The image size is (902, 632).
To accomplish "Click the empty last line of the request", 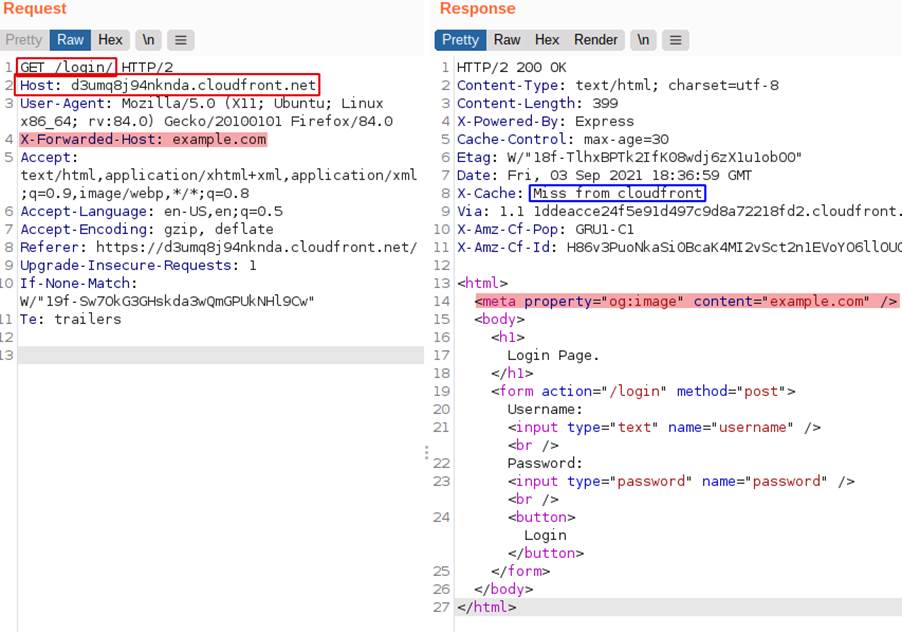I will pos(220,355).
